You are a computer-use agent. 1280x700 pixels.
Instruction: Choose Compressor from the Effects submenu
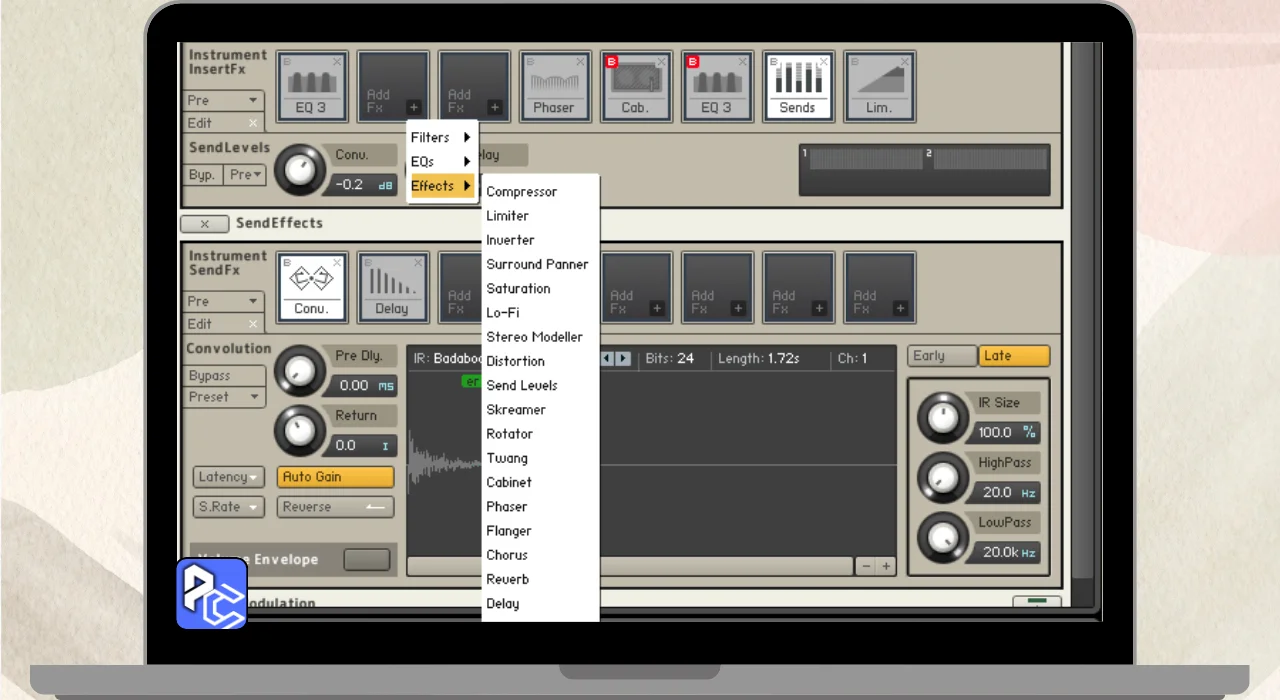(x=521, y=192)
